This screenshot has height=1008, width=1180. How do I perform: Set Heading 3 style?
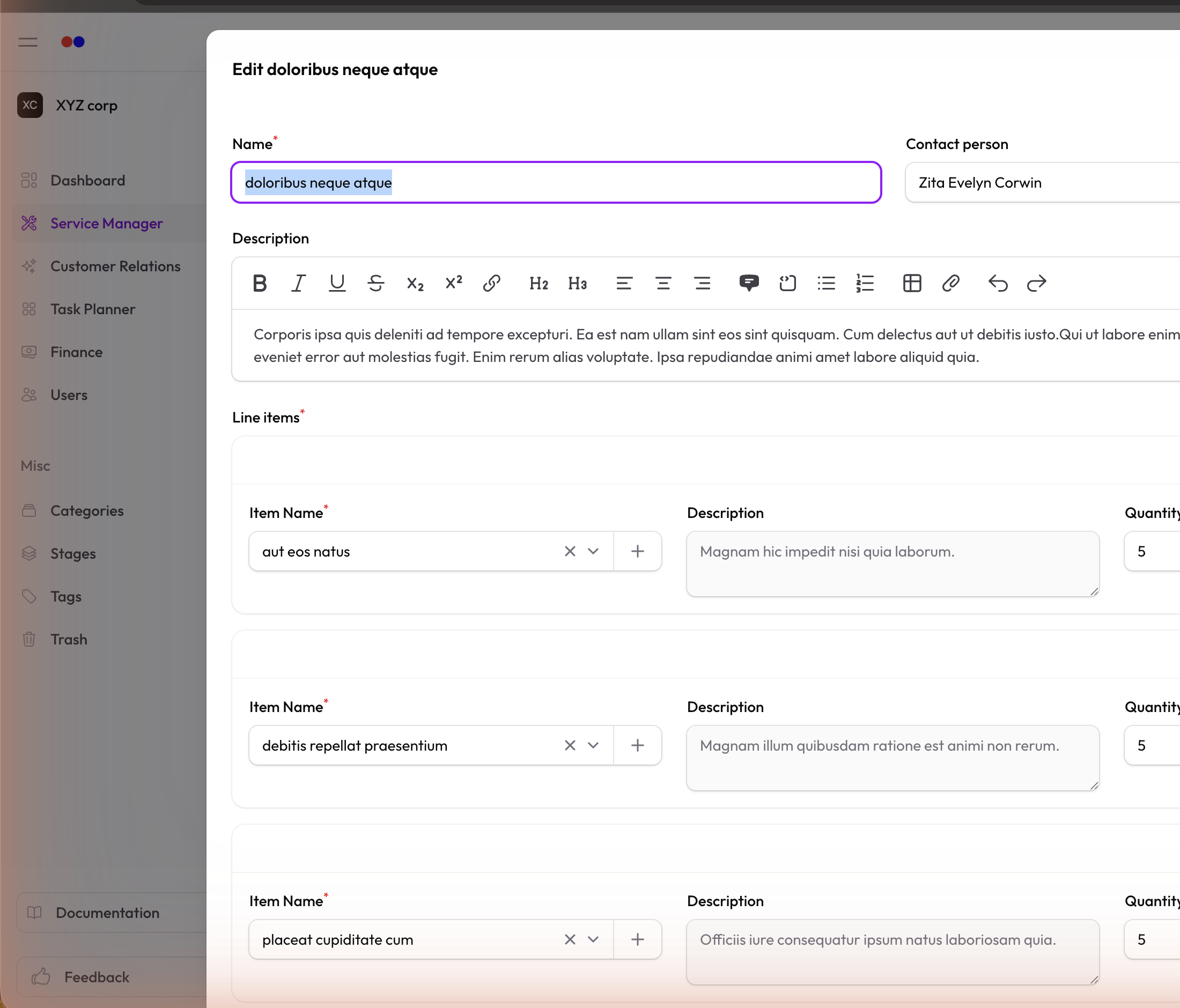578,283
